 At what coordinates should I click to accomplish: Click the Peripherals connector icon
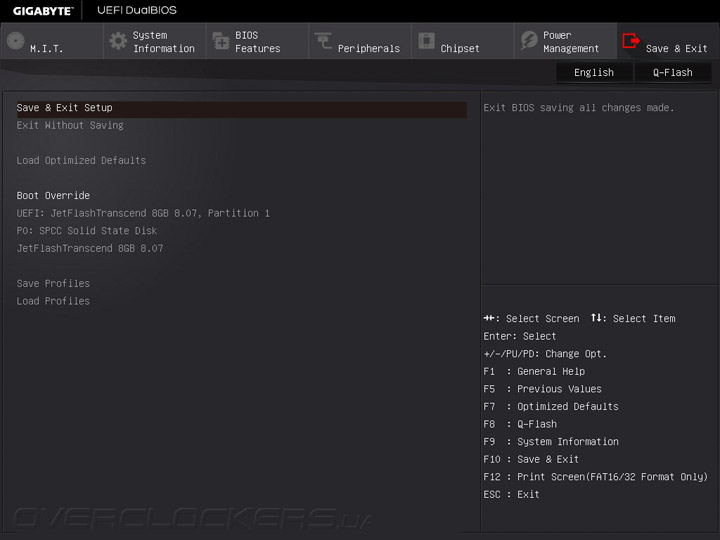coord(323,42)
